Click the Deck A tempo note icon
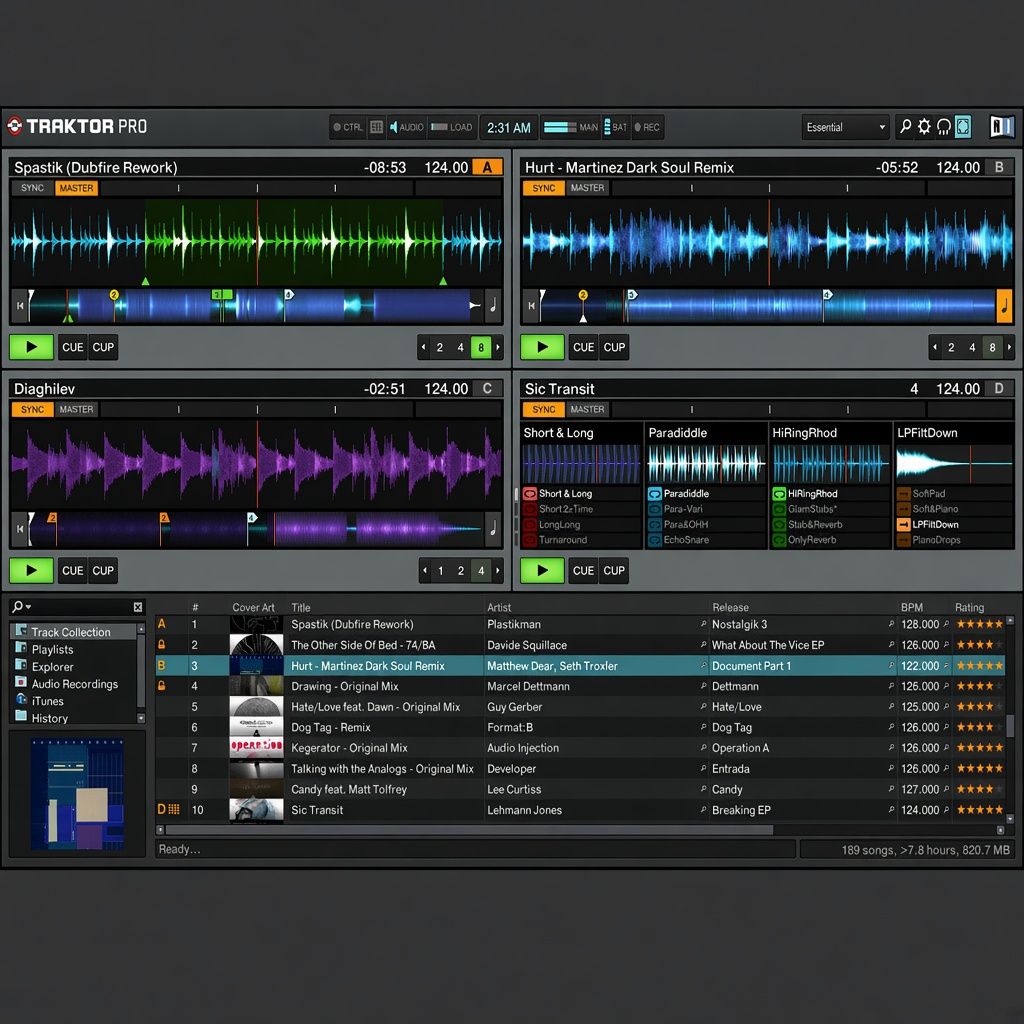Viewport: 1024px width, 1024px height. pos(493,306)
